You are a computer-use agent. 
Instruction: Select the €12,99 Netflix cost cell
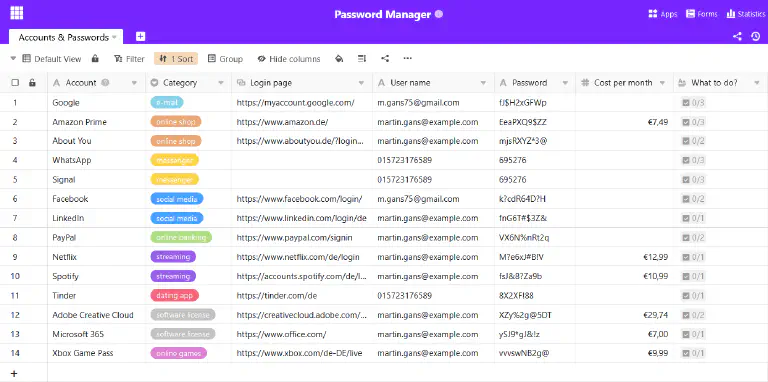624,257
